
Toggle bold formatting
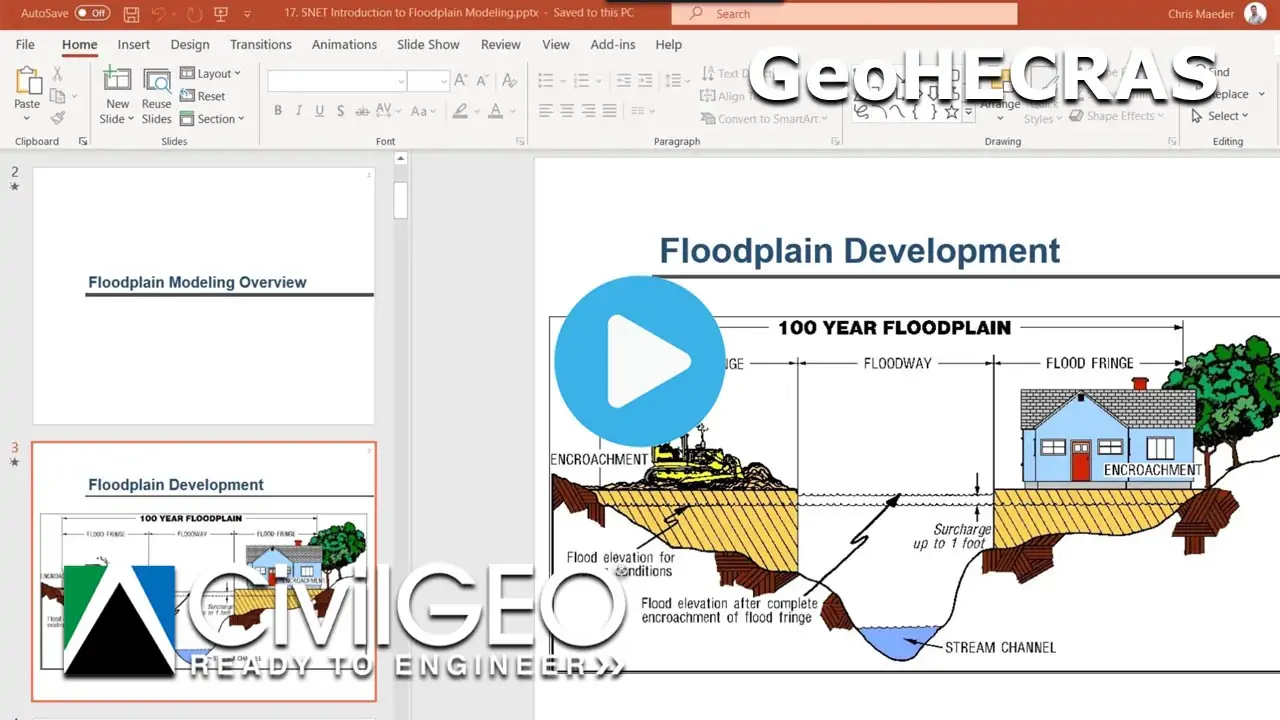point(278,111)
